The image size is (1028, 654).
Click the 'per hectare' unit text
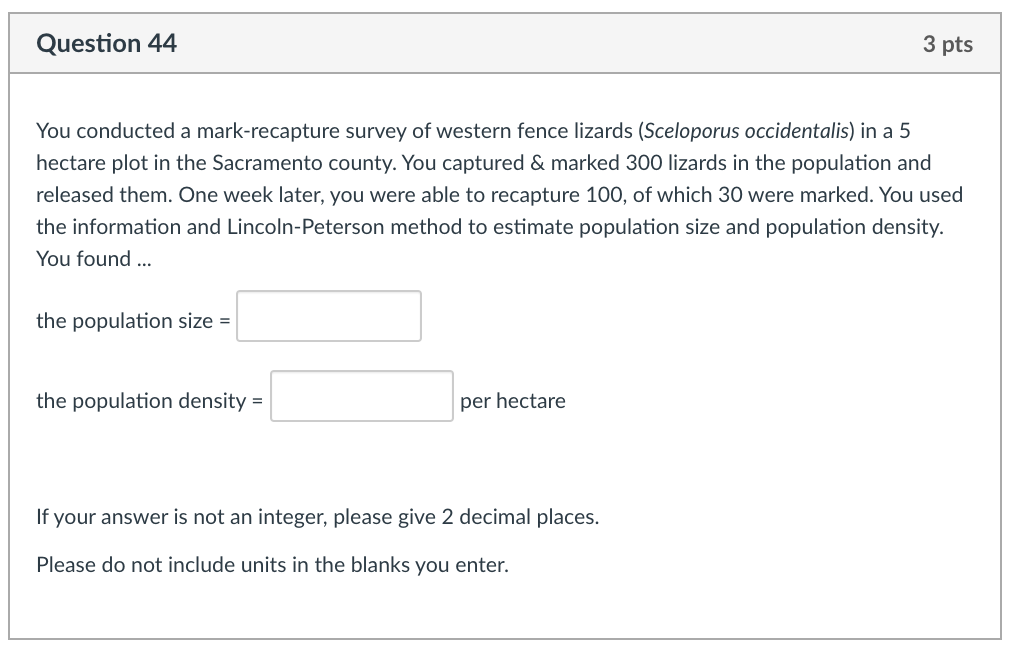pos(513,400)
